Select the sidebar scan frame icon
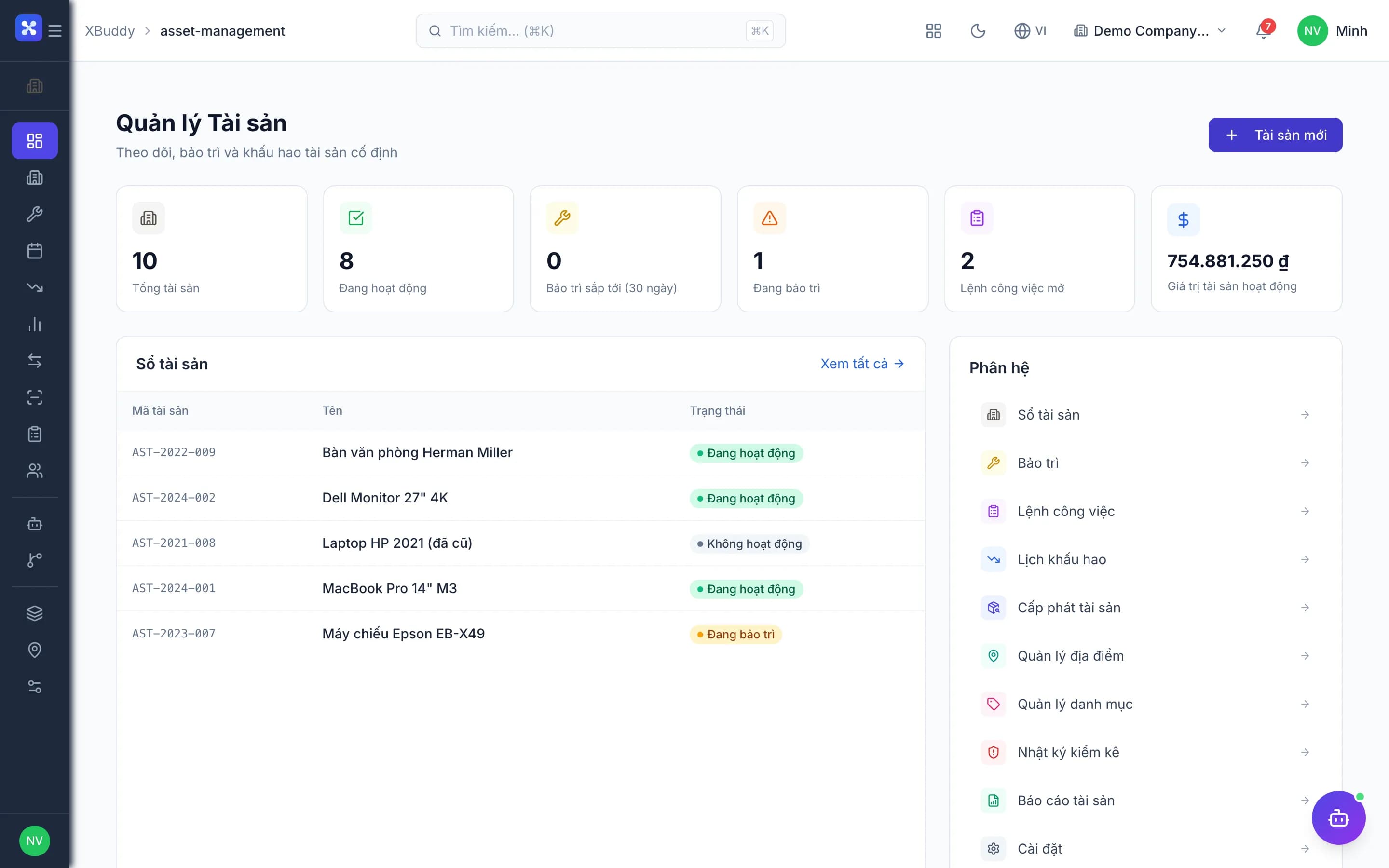The width and height of the screenshot is (1389, 868). point(34,397)
